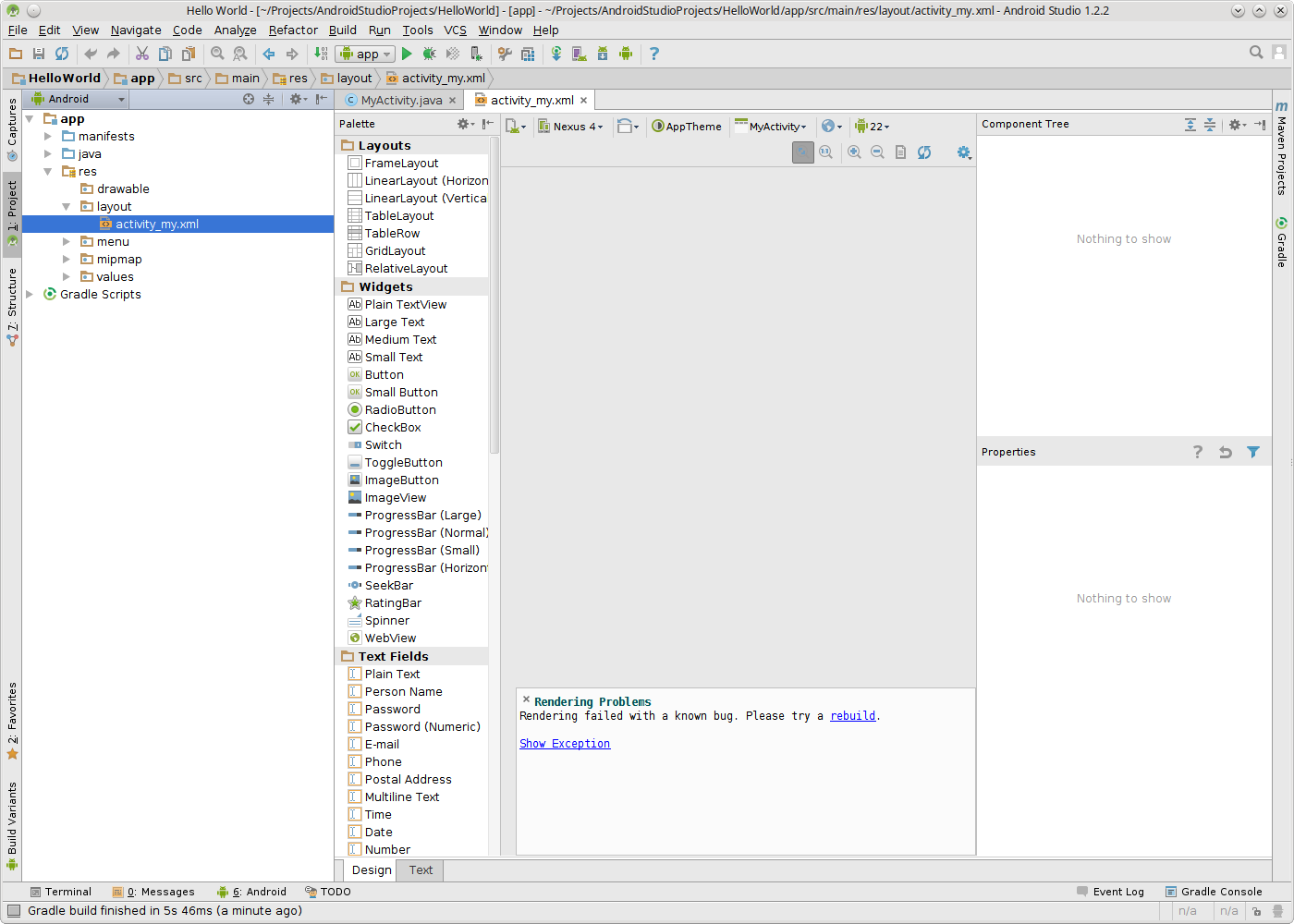Run the app with green play icon
1294x924 pixels.
[x=407, y=54]
